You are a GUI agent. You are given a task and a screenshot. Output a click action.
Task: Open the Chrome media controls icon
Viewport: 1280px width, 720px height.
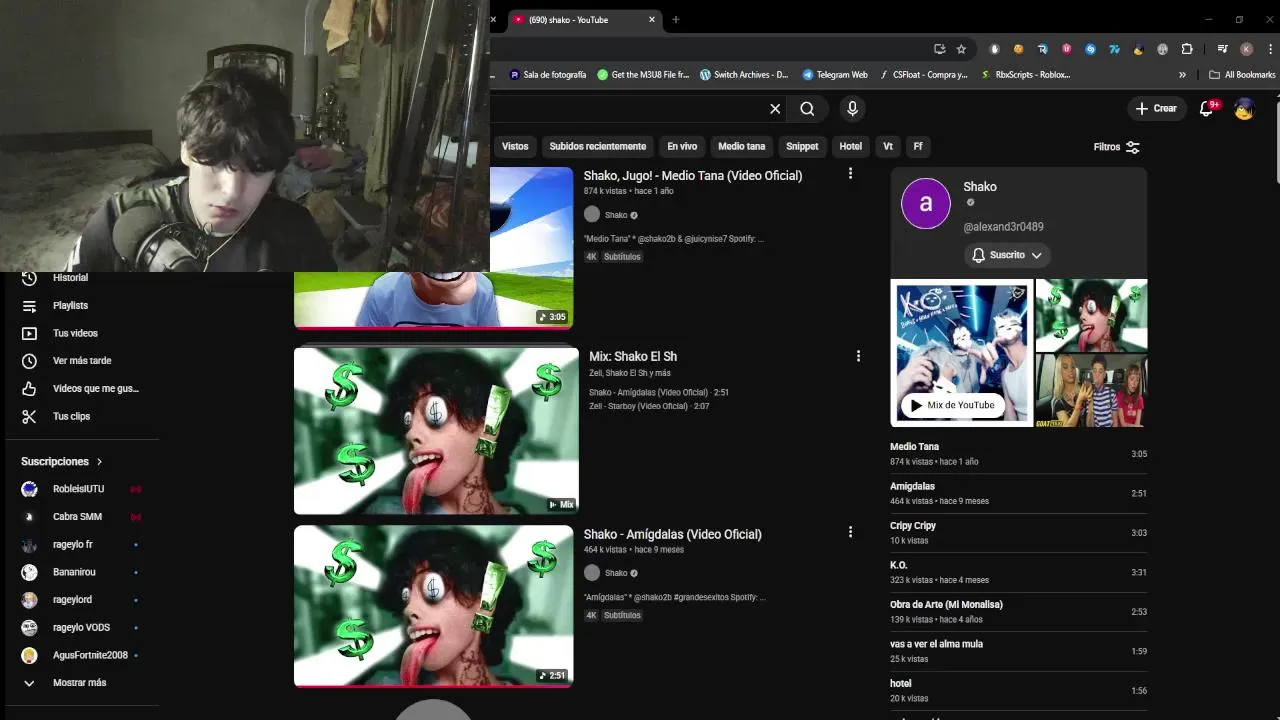tap(1222, 49)
